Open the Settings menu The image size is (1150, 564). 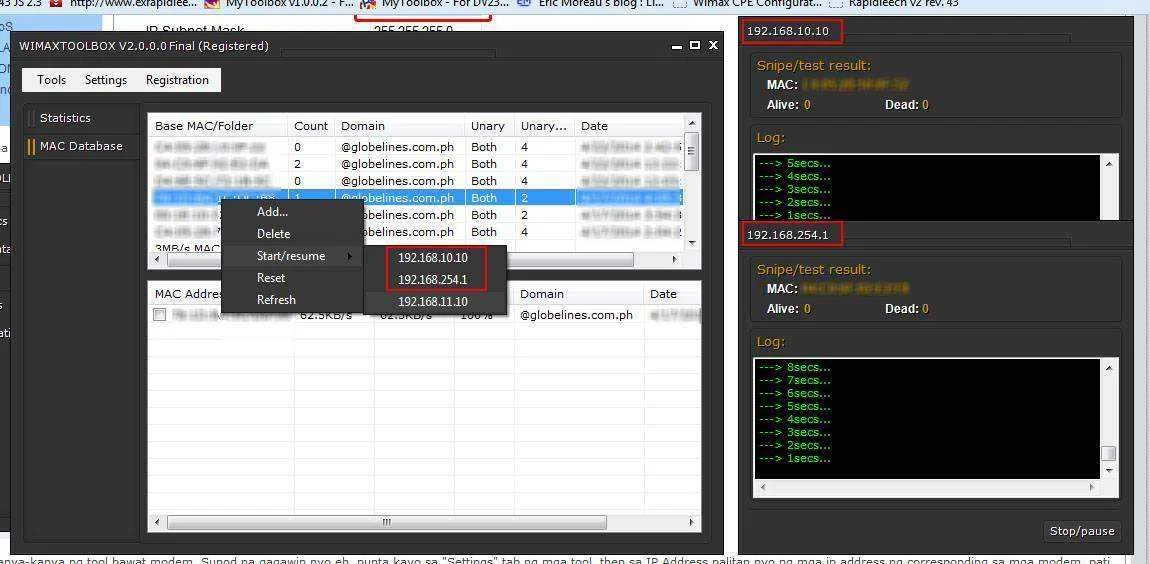[106, 80]
